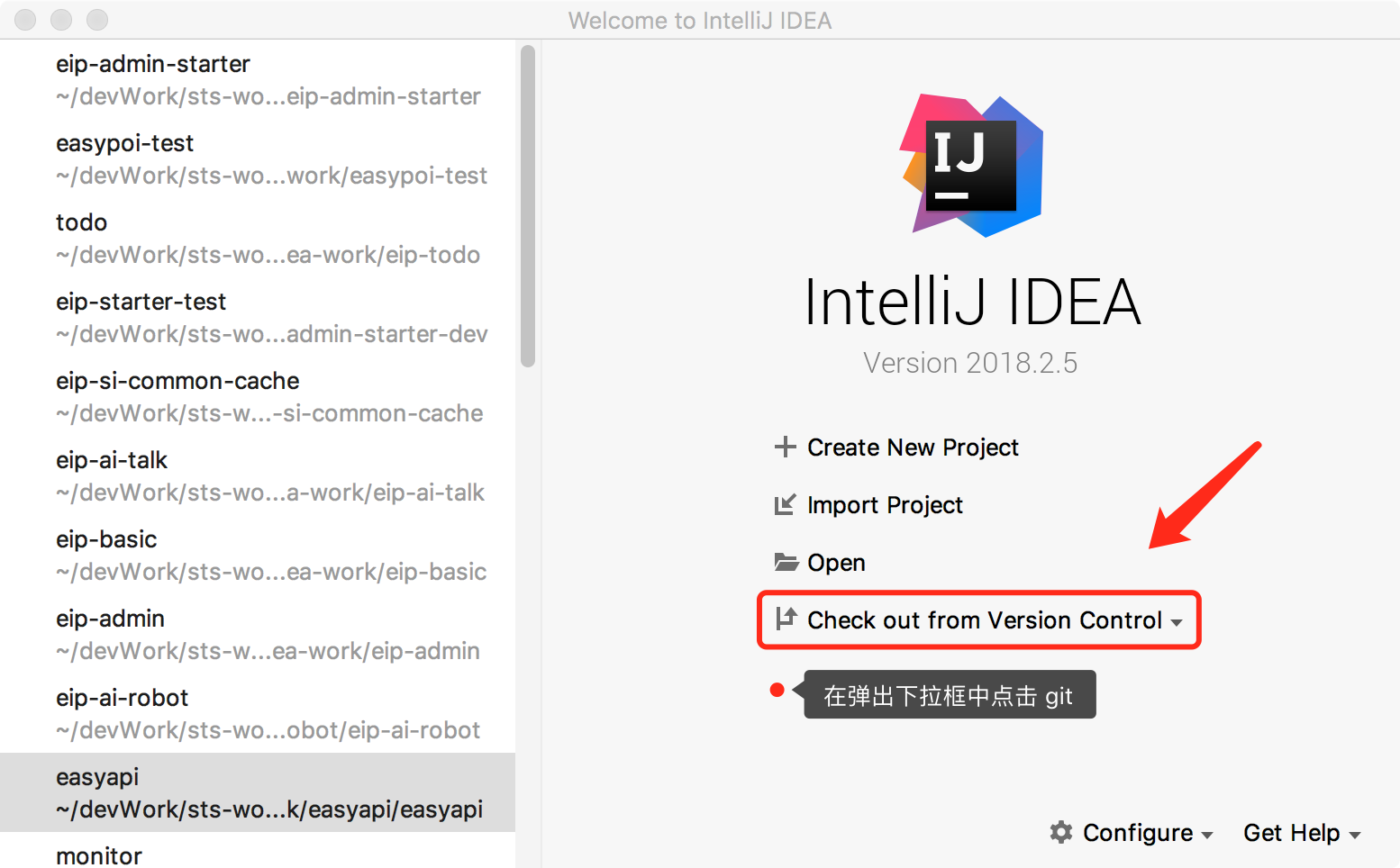Screen dimensions: 1400x868
Task: Click the path ending in eip-todo
Action: [268, 255]
